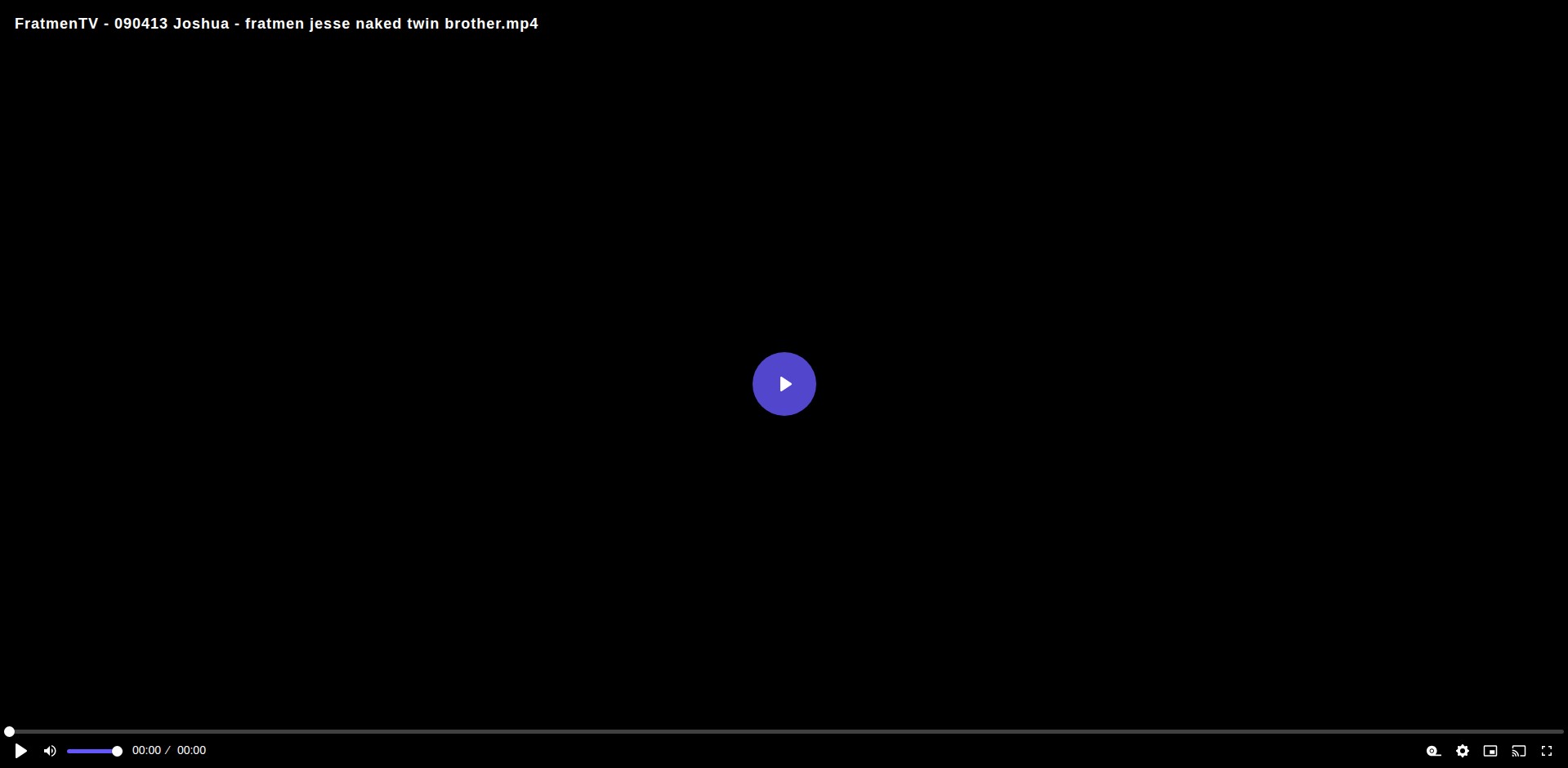Click the small play icon in control bar
The width and height of the screenshot is (1568, 768).
(x=21, y=751)
